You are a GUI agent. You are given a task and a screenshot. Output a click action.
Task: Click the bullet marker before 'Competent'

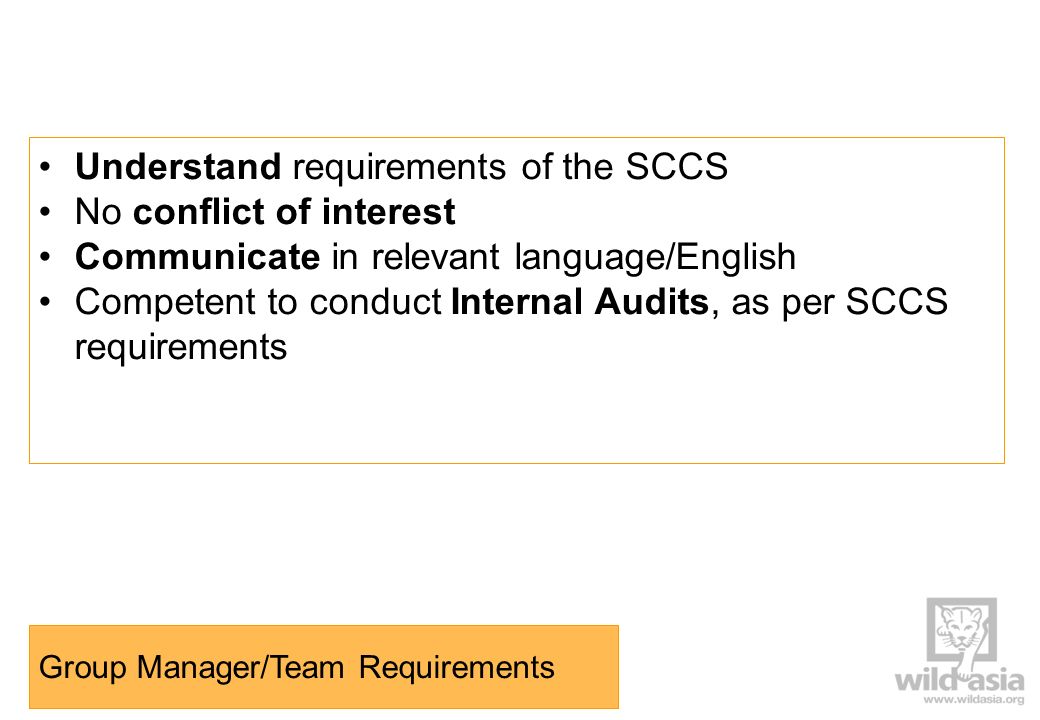click(44, 302)
